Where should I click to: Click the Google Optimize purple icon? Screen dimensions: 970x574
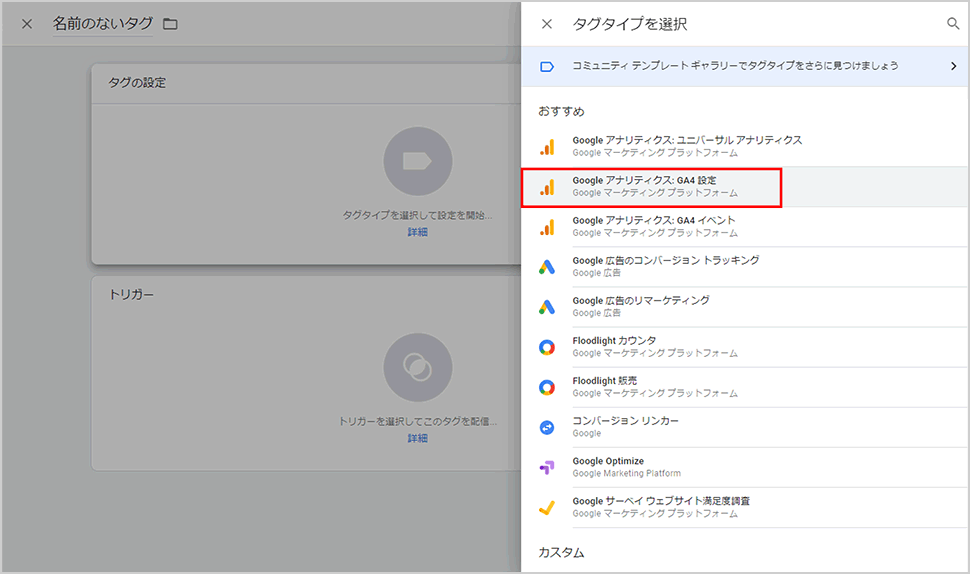pos(547,468)
